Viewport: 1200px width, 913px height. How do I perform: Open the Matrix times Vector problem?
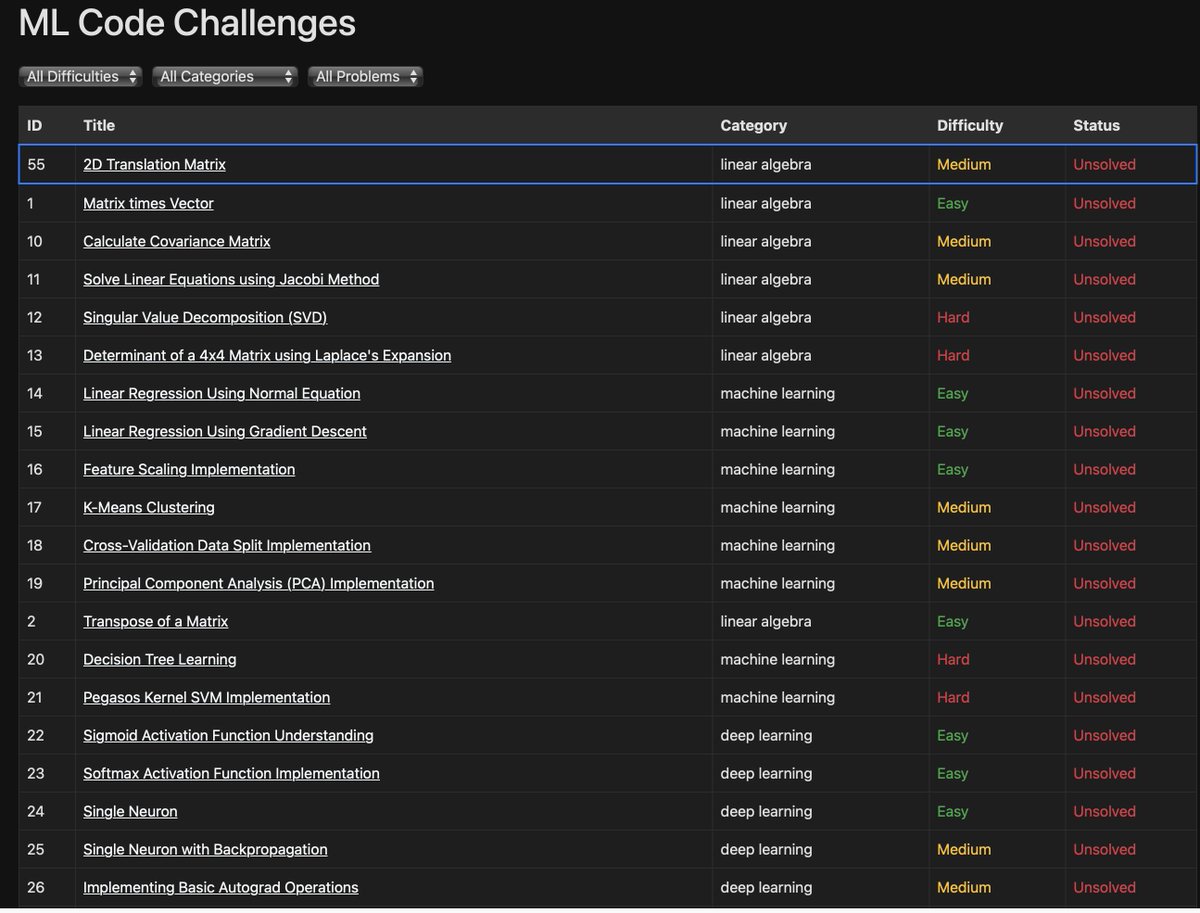pos(148,203)
